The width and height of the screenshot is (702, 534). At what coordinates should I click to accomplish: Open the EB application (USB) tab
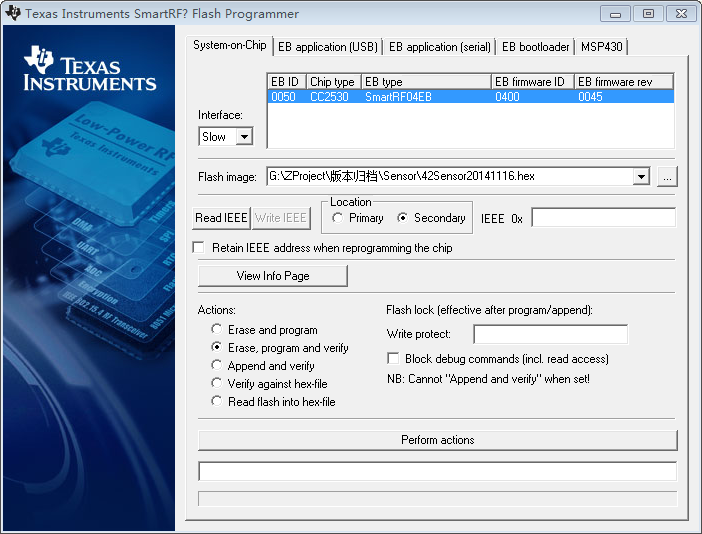[x=328, y=47]
